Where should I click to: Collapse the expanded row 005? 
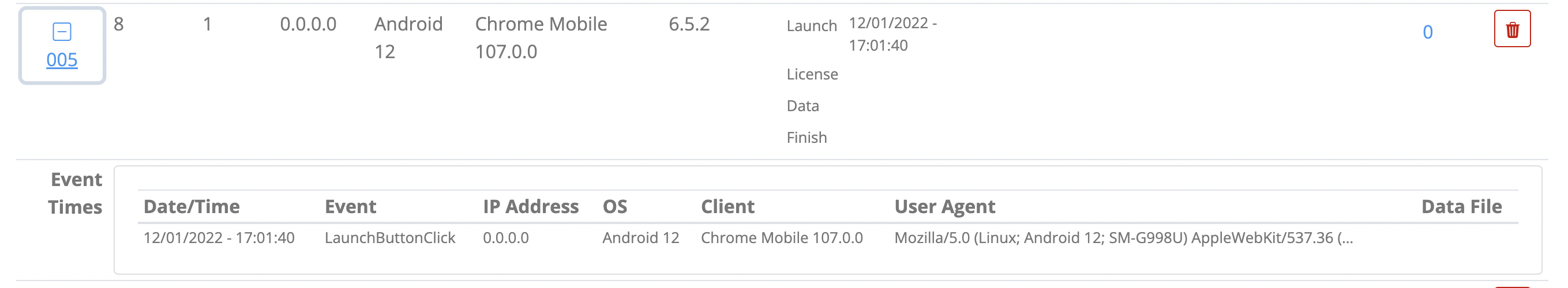62,32
